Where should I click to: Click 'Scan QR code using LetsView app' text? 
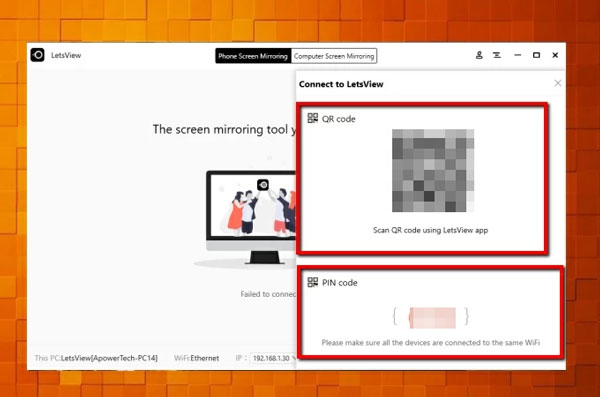pos(430,230)
